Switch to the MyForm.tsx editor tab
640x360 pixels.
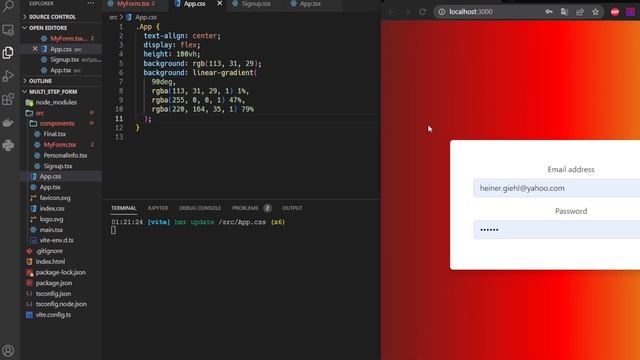[136, 4]
